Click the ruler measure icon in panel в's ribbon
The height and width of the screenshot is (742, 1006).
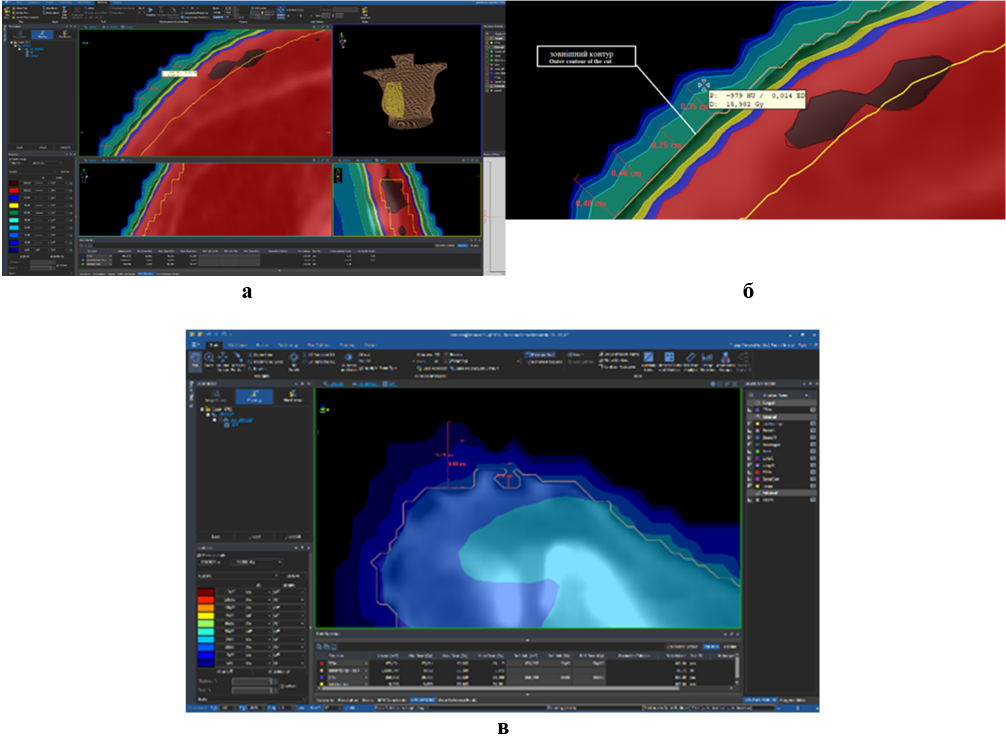pyautogui.click(x=689, y=358)
